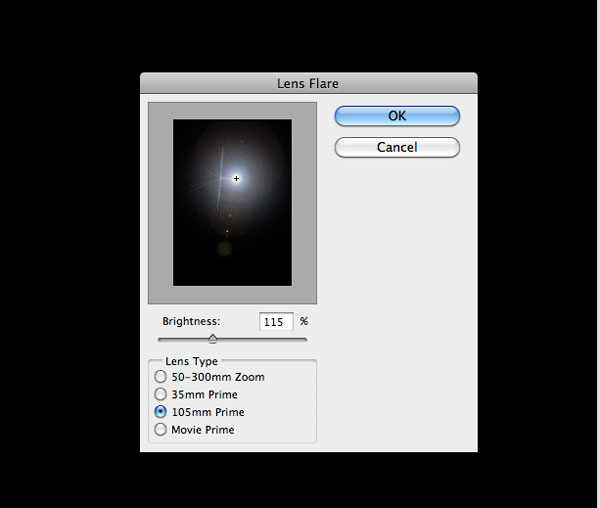
Task: Click the Brightness percentage input field
Action: (x=276, y=322)
